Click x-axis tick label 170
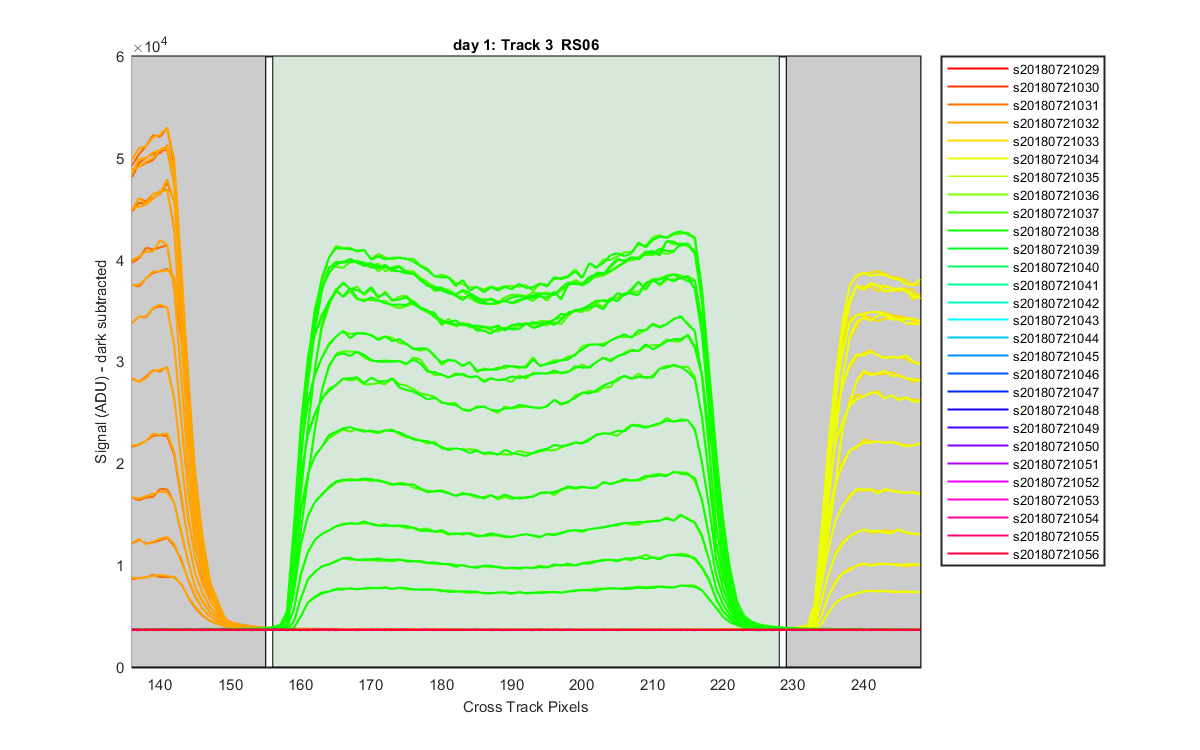The image size is (1200, 750). (x=371, y=685)
